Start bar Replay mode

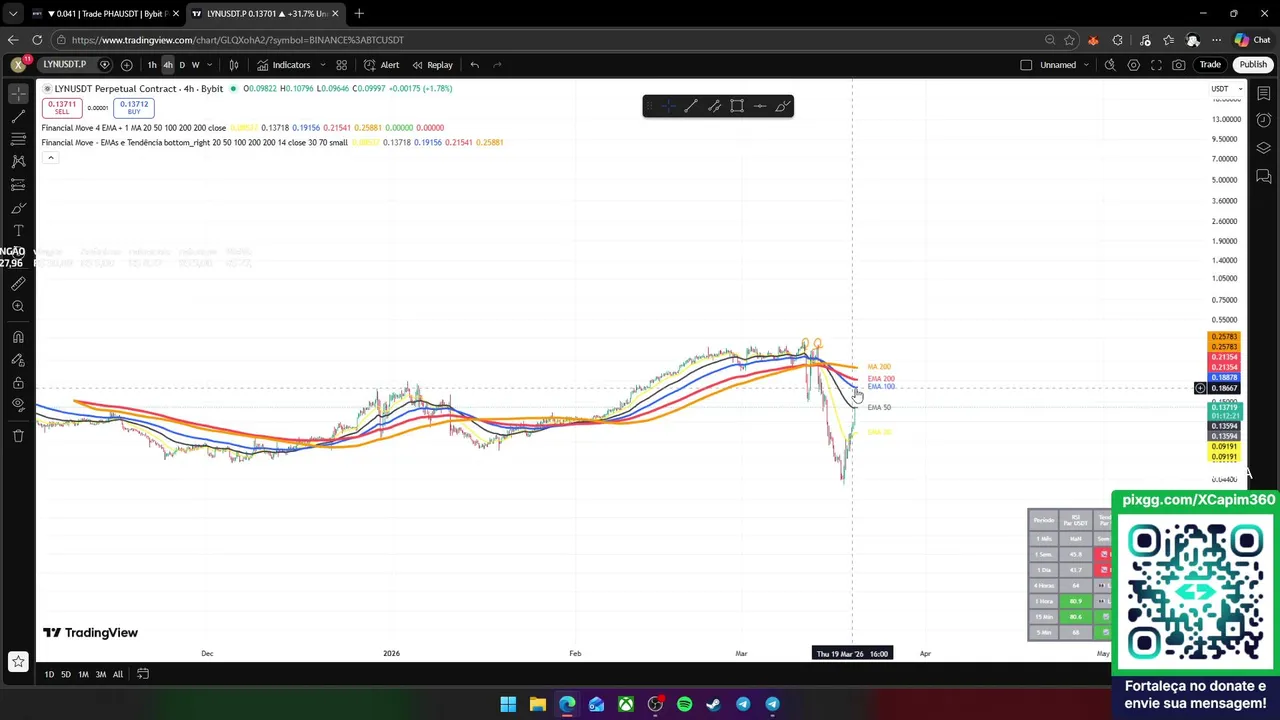click(432, 65)
